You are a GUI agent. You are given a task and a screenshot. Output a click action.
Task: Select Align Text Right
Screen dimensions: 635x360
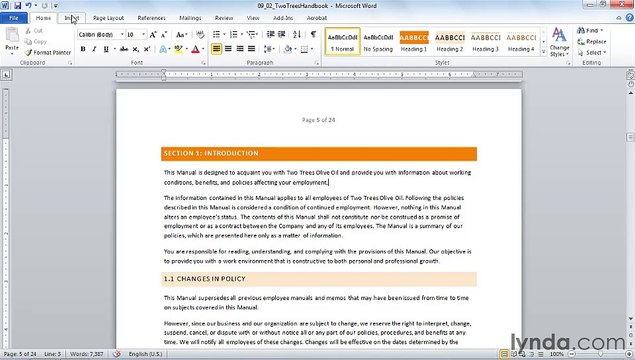pyautogui.click(x=240, y=49)
